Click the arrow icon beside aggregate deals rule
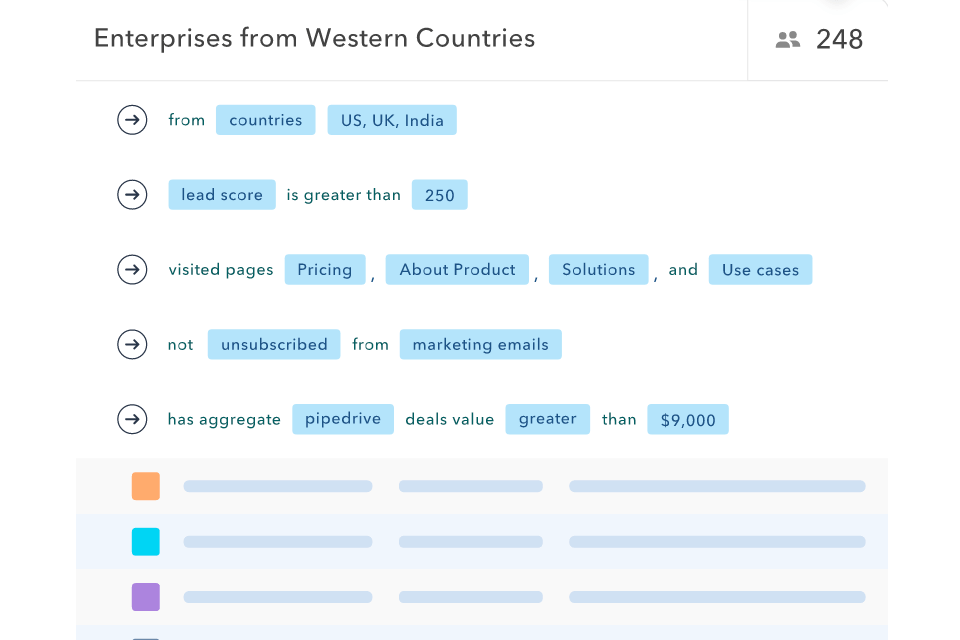The height and width of the screenshot is (640, 960). 132,419
